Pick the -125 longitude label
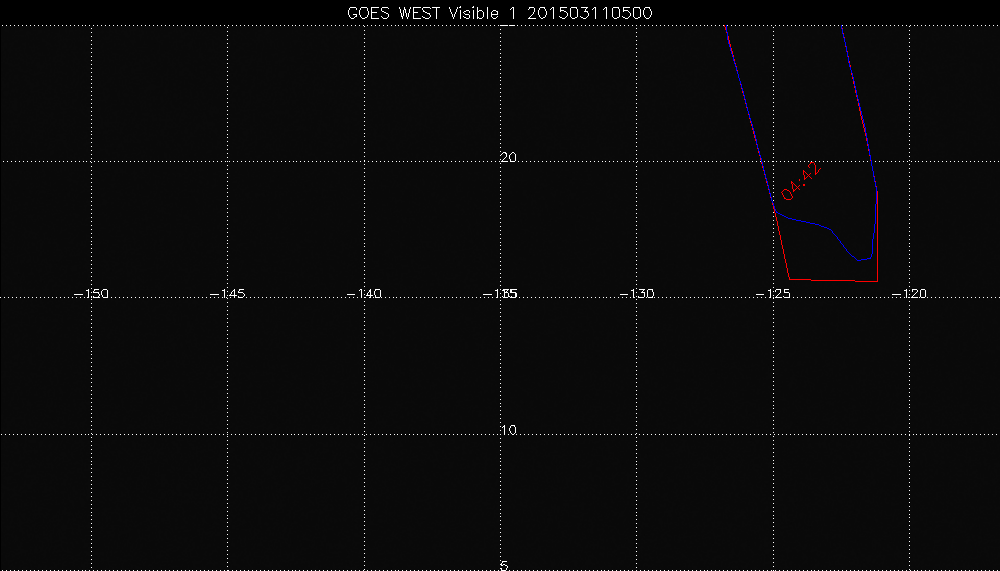This screenshot has height=571, width=1000. [x=773, y=294]
